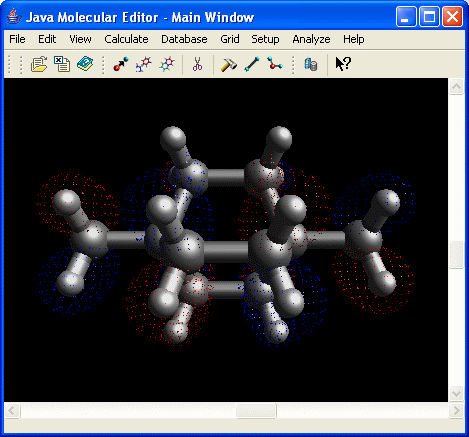469x437 pixels.
Task: Click the horizontal scrollbar right arrow
Action: tap(456, 410)
